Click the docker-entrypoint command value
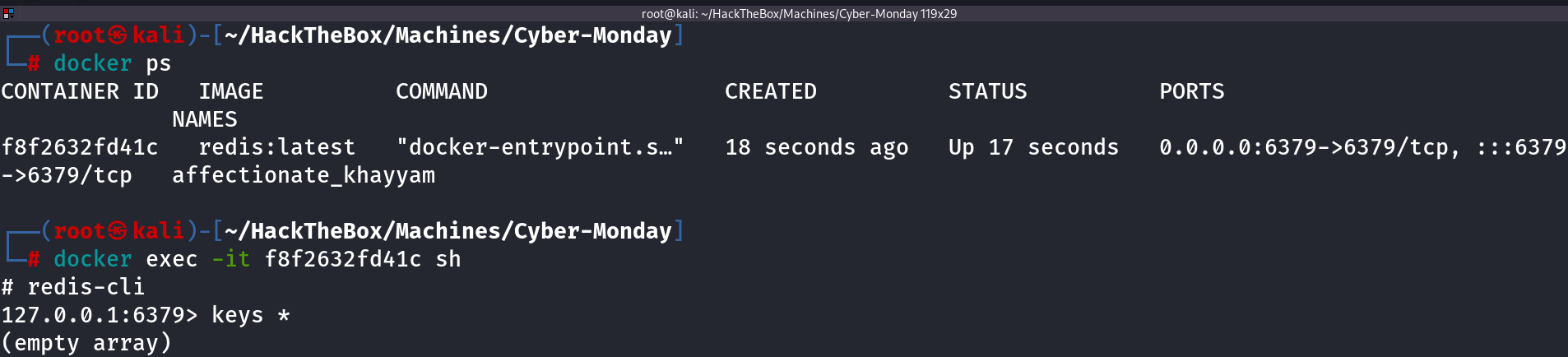 tap(540, 147)
